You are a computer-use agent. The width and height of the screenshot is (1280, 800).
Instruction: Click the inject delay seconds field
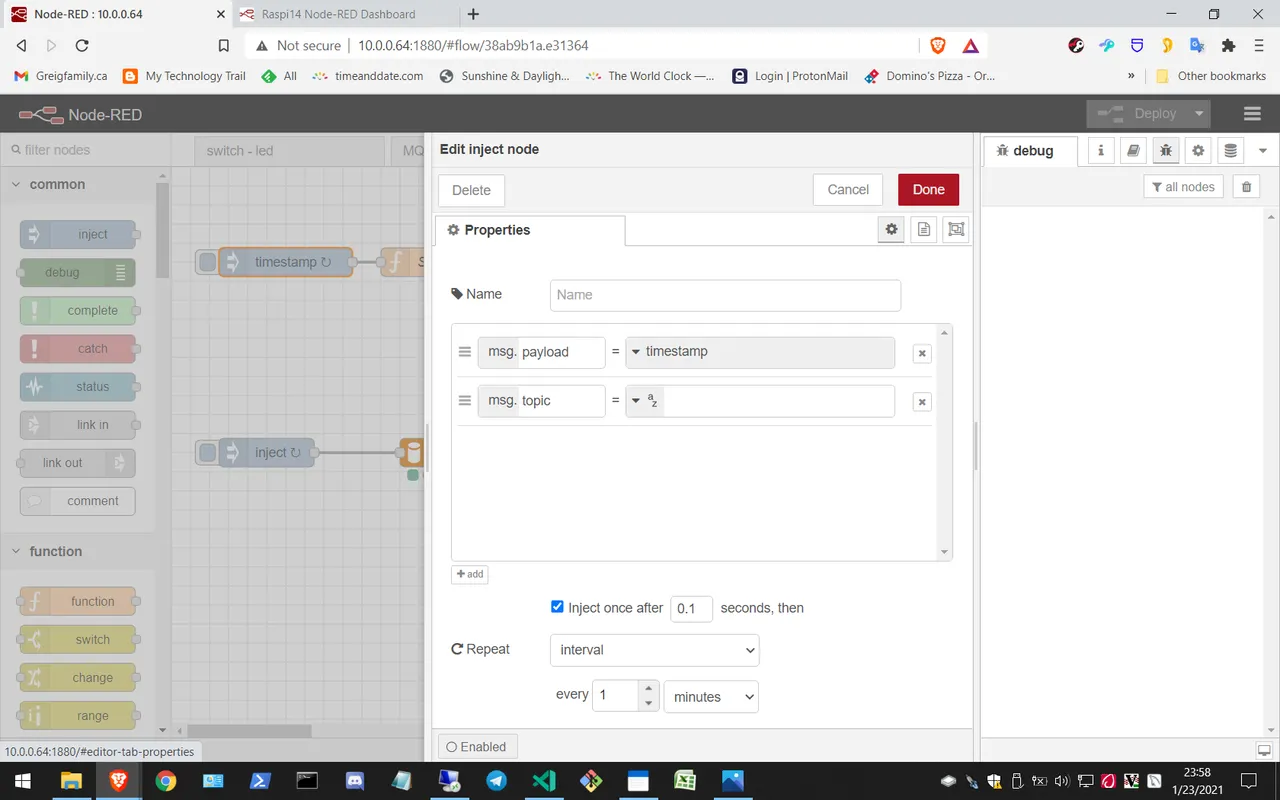coord(691,608)
